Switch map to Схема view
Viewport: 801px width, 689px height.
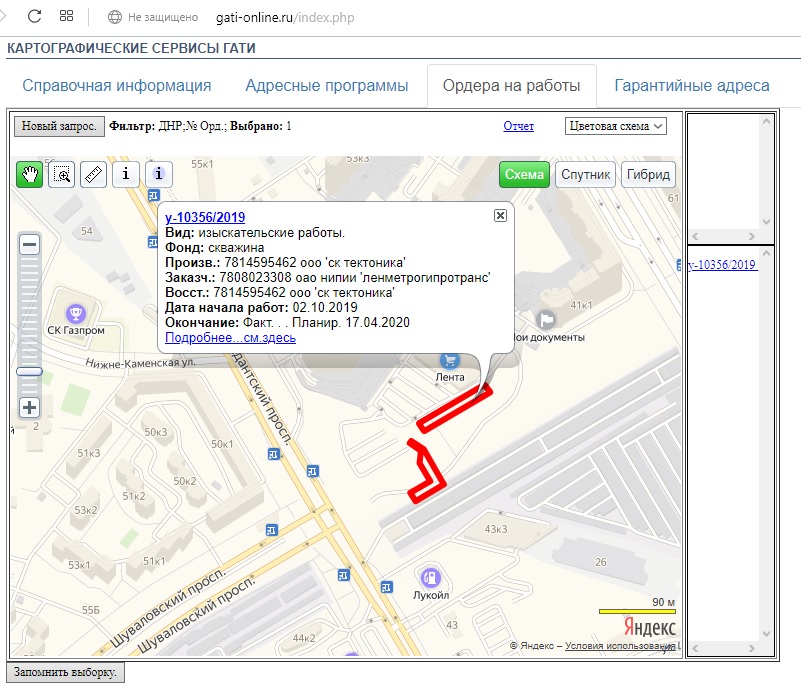point(524,174)
